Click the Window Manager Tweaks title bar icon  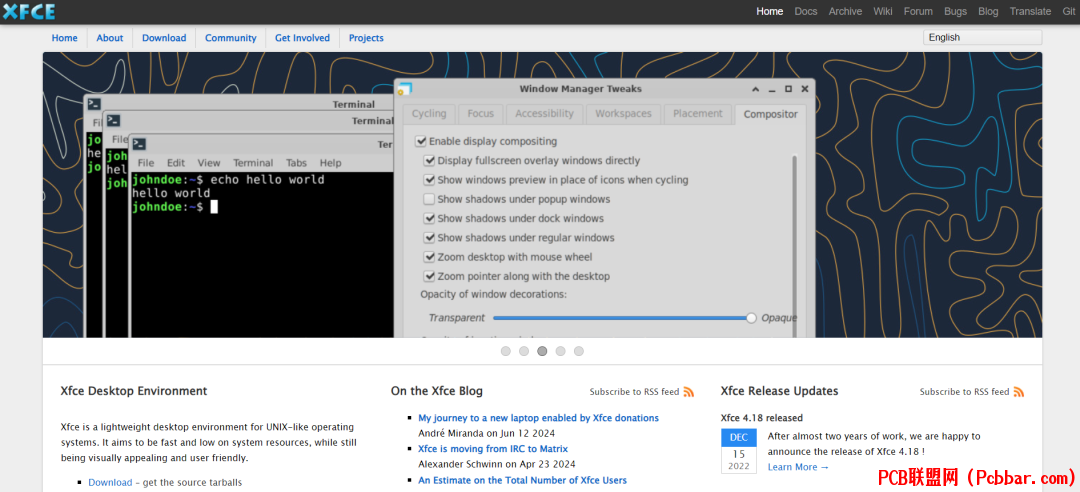click(405, 88)
